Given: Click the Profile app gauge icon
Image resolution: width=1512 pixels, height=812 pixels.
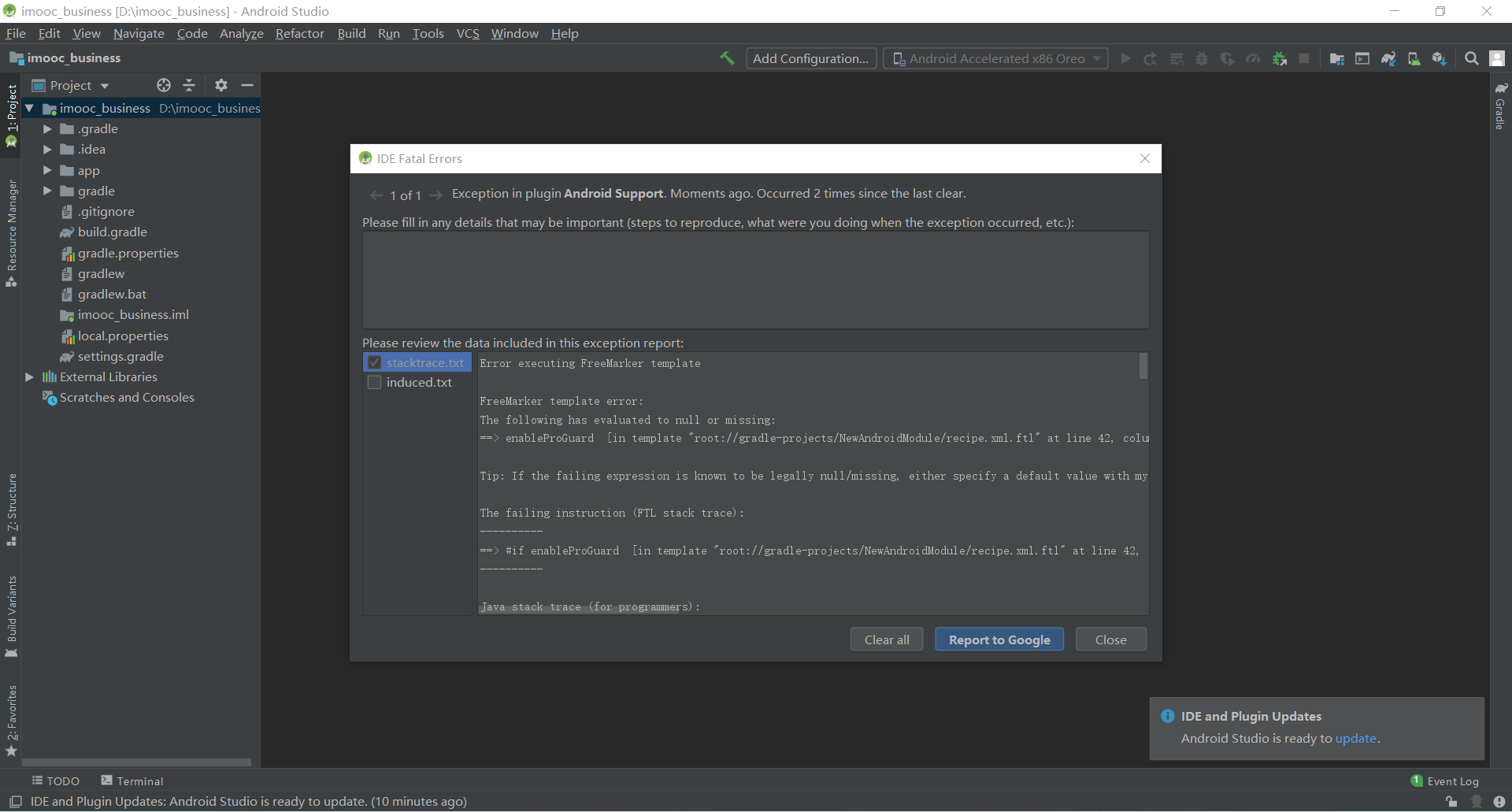Looking at the screenshot, I should pos(1253,58).
